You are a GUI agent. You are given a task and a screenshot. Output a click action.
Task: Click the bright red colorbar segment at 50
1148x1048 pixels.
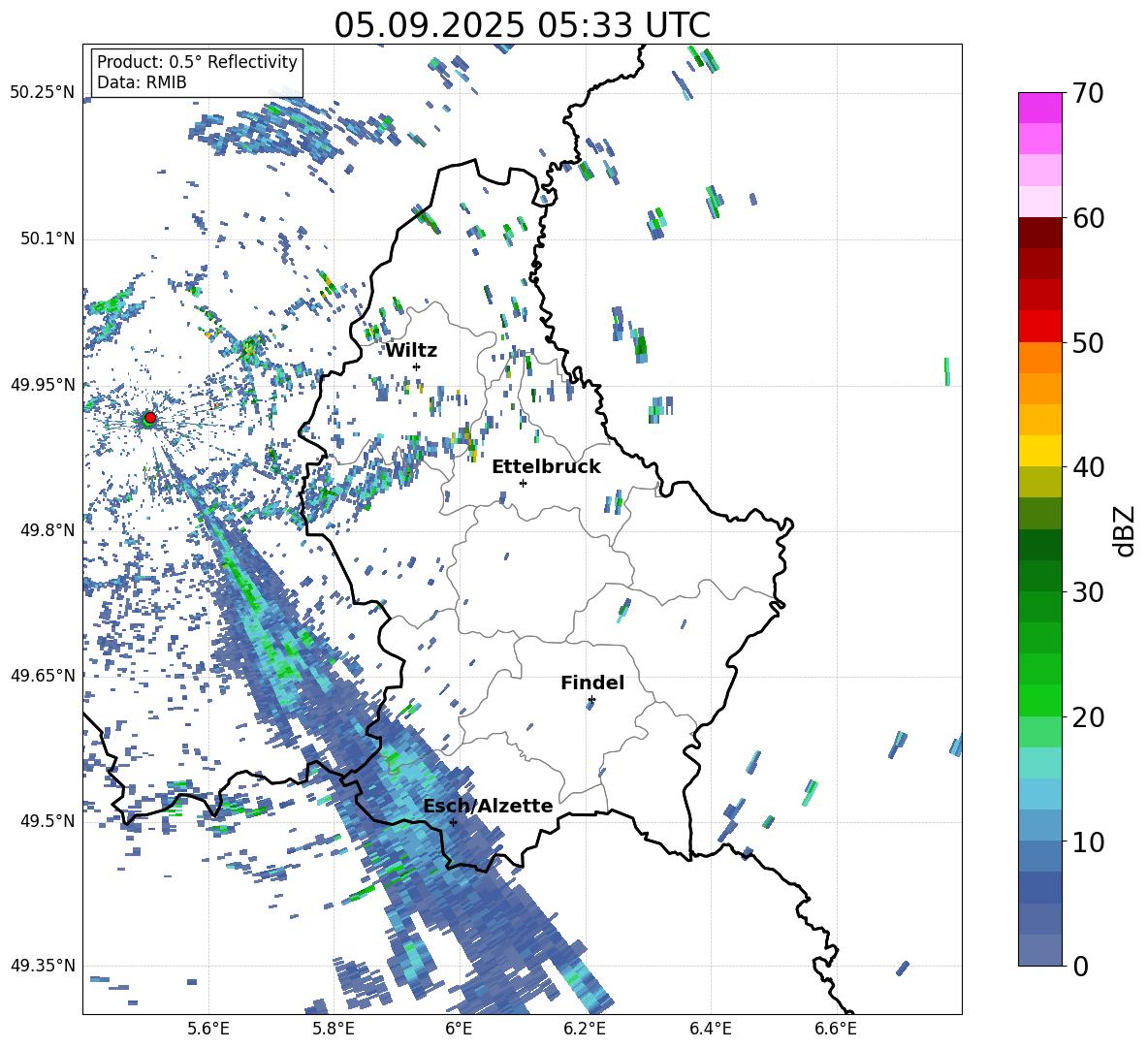pyautogui.click(x=1039, y=327)
